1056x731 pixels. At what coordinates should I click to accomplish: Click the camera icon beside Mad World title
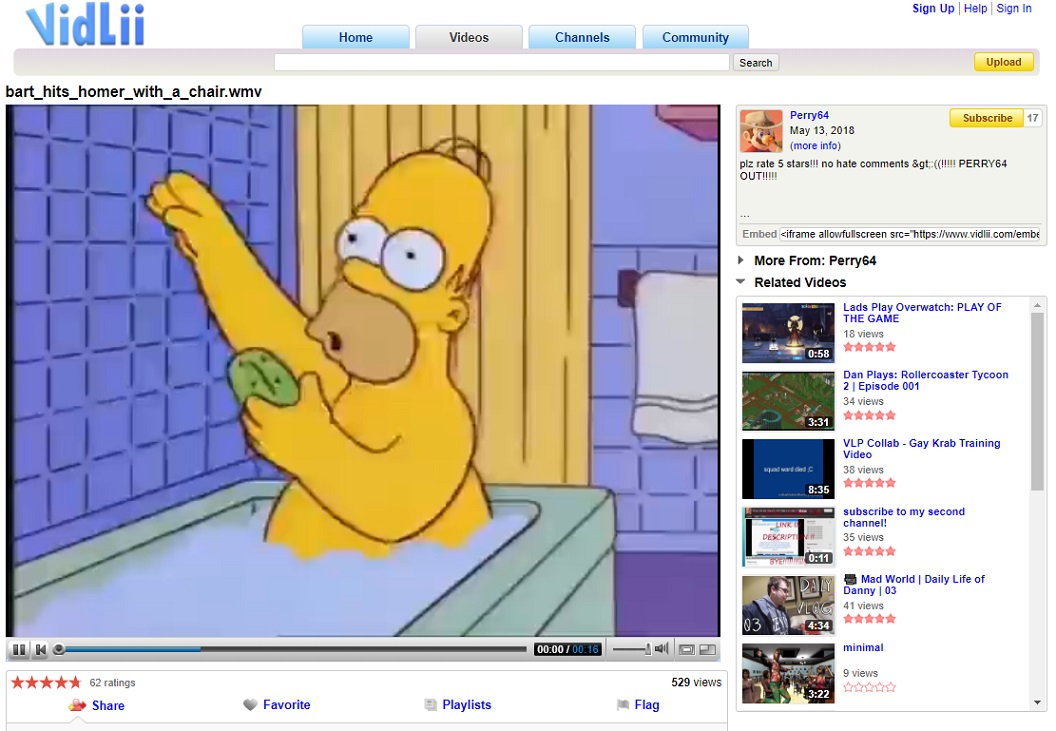(850, 579)
